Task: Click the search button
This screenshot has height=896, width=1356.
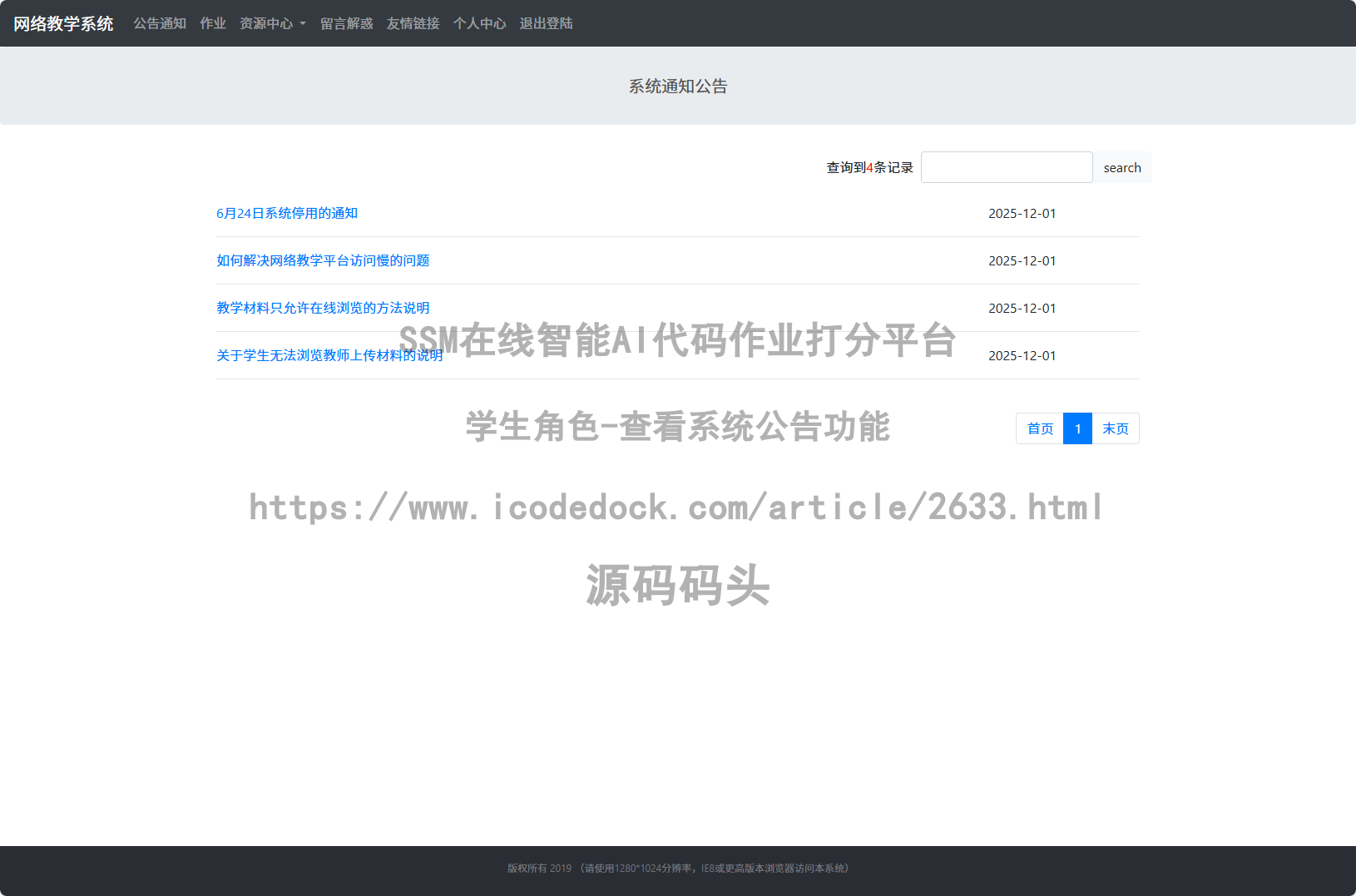Action: [1122, 167]
